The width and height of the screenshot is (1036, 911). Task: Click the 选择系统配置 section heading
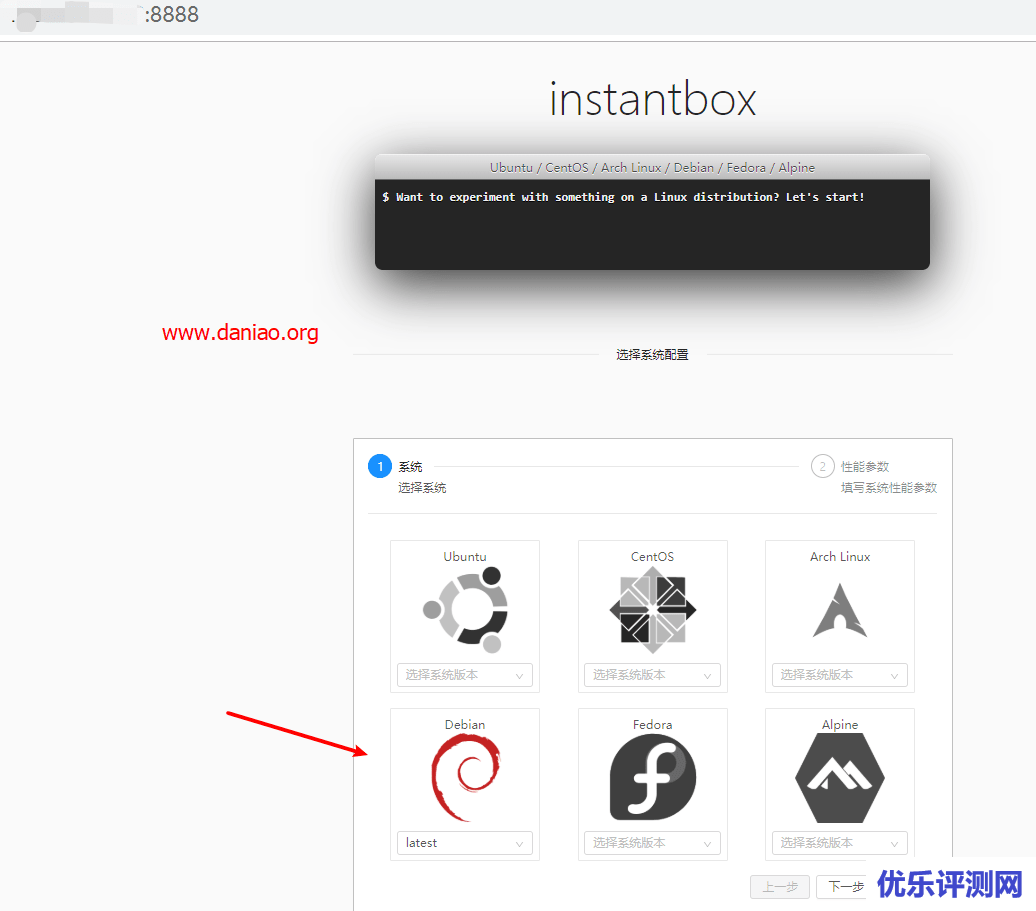pyautogui.click(x=653, y=355)
